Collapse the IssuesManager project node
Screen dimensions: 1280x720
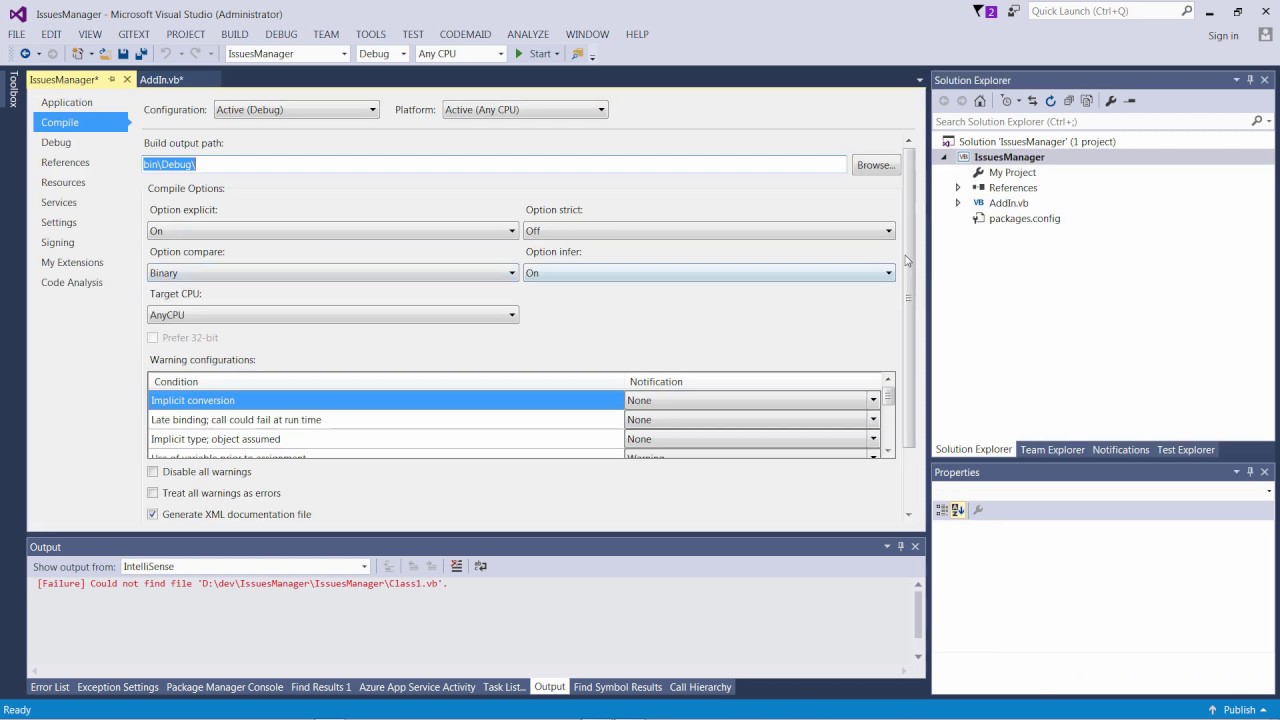pyautogui.click(x=943, y=157)
